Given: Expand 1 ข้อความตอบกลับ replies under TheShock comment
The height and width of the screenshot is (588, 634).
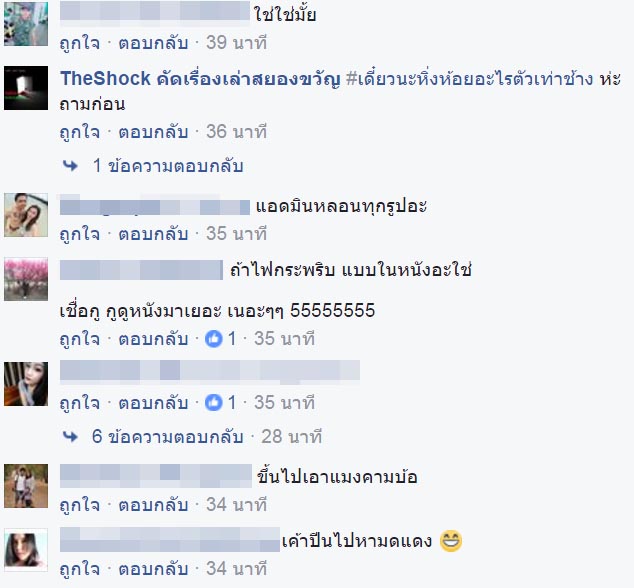Looking at the screenshot, I should (168, 166).
